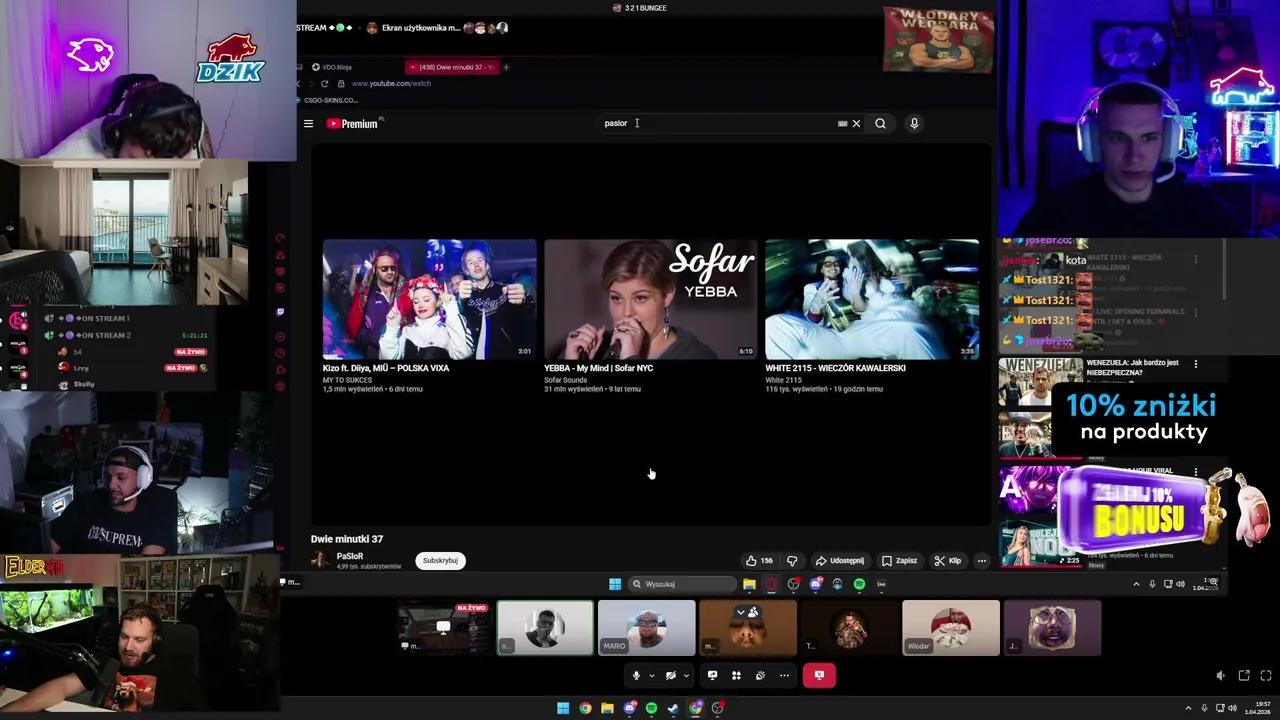
Task: Open options menu for WENEZUELA suggested video
Action: (x=1195, y=364)
